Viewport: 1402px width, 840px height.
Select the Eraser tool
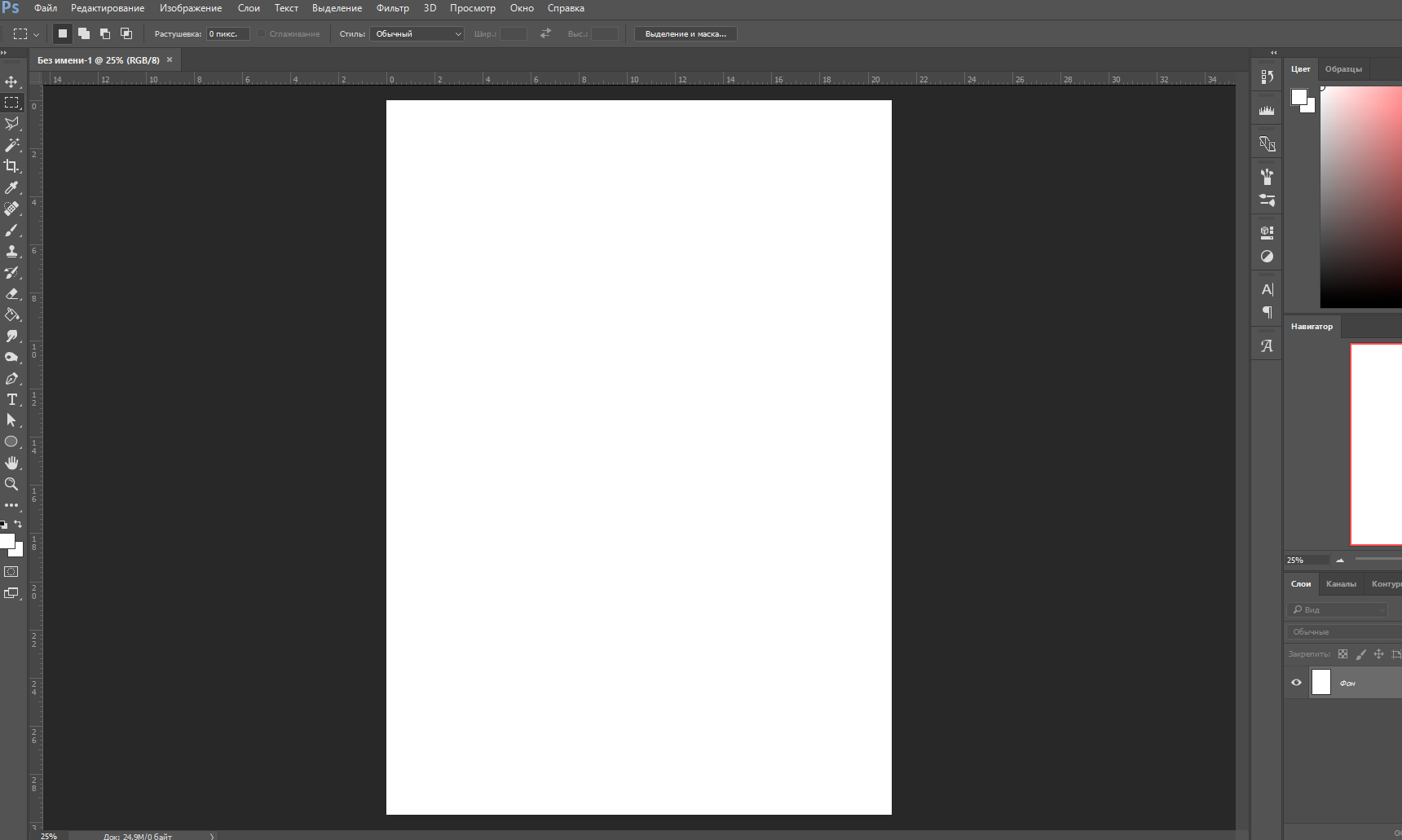11,293
